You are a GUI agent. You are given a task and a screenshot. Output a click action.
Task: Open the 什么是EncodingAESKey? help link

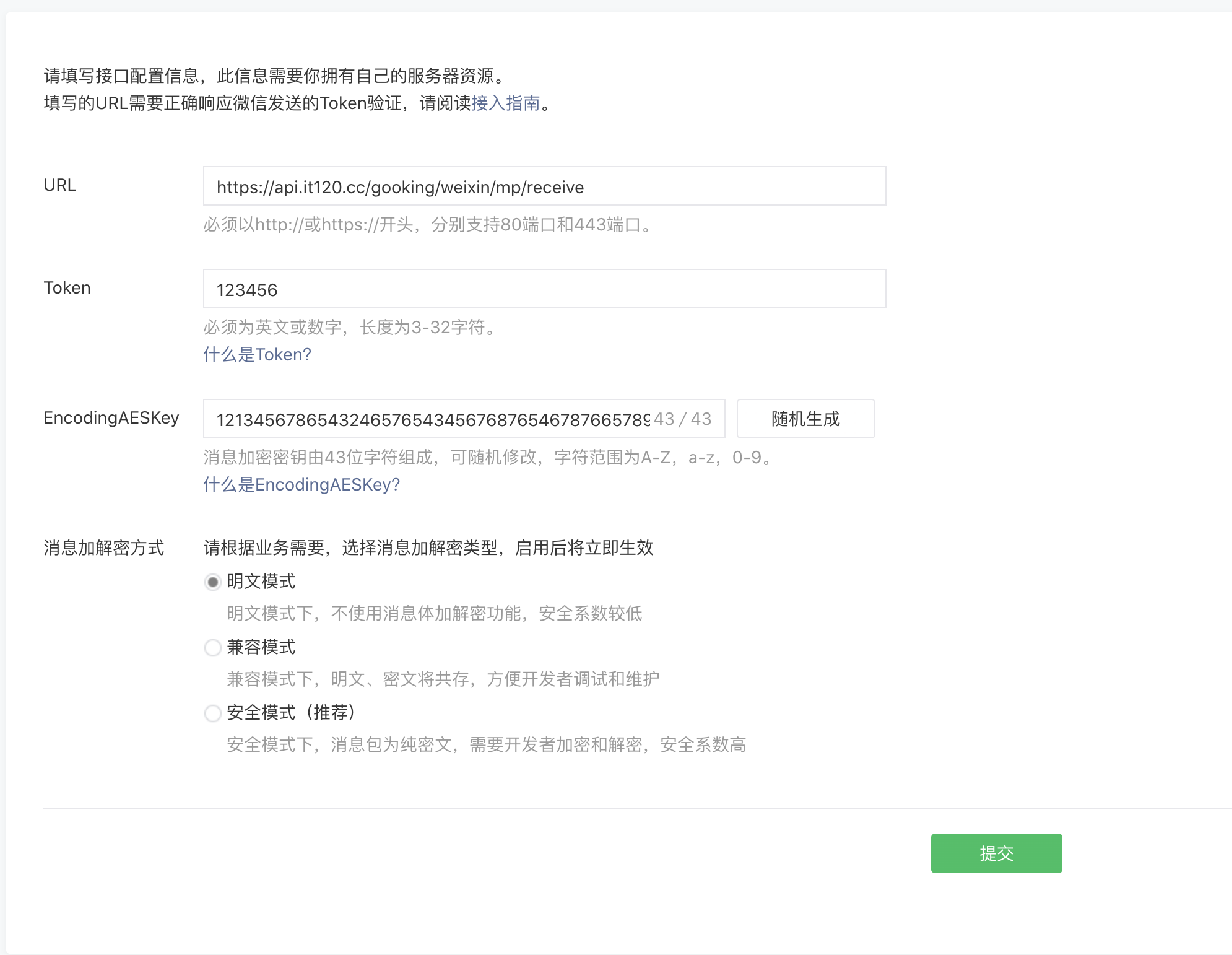(x=301, y=484)
